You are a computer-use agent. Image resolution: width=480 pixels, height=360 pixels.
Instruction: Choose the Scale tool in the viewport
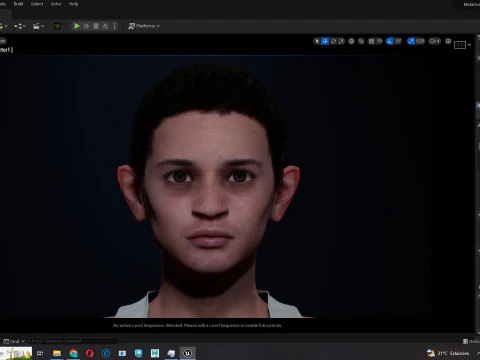(x=341, y=41)
